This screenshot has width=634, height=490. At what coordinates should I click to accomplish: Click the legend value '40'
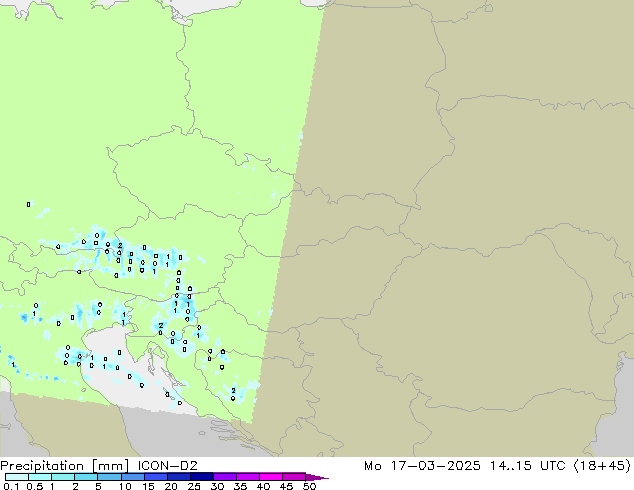click(263, 486)
